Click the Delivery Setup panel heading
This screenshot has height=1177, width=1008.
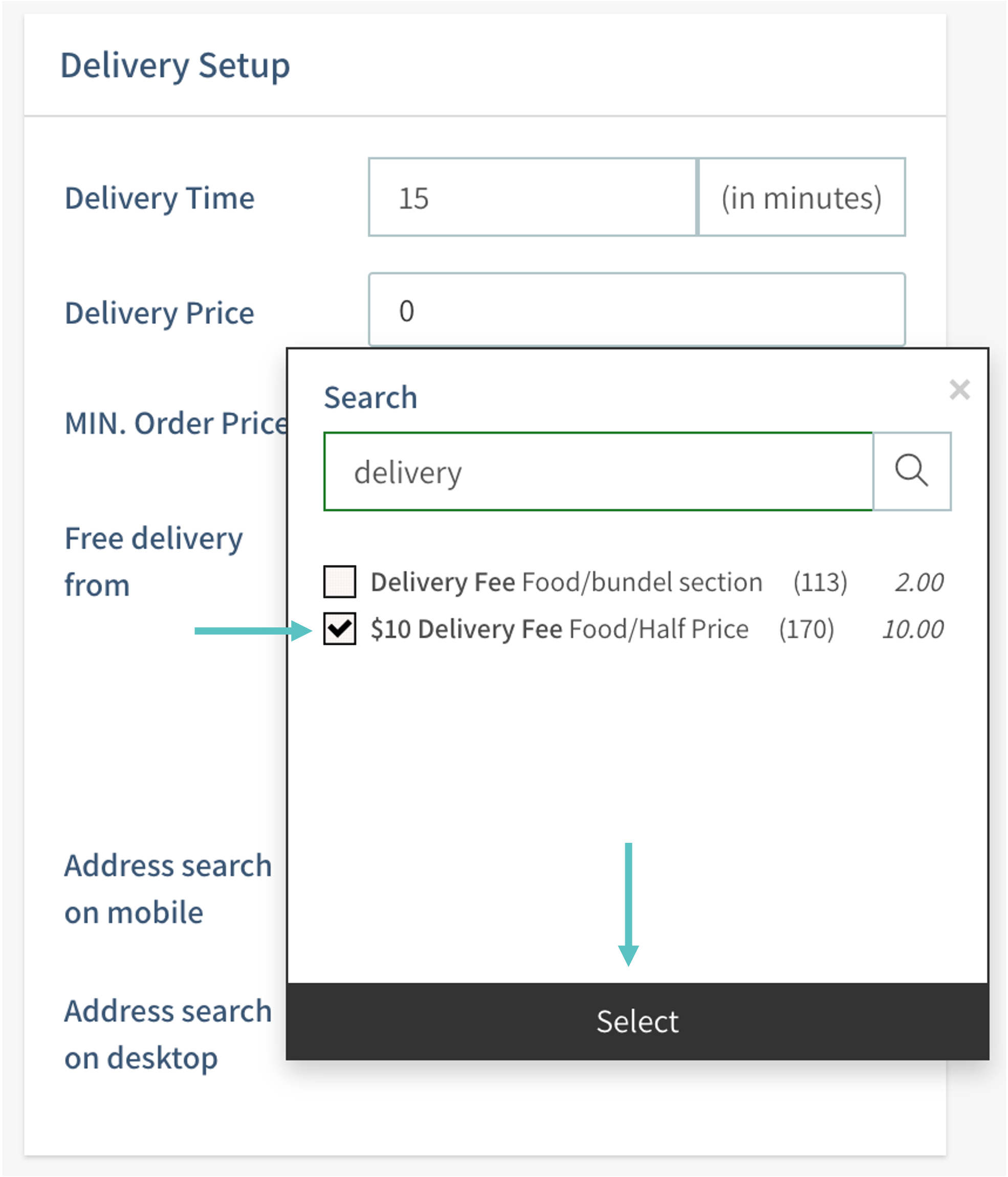[175, 66]
